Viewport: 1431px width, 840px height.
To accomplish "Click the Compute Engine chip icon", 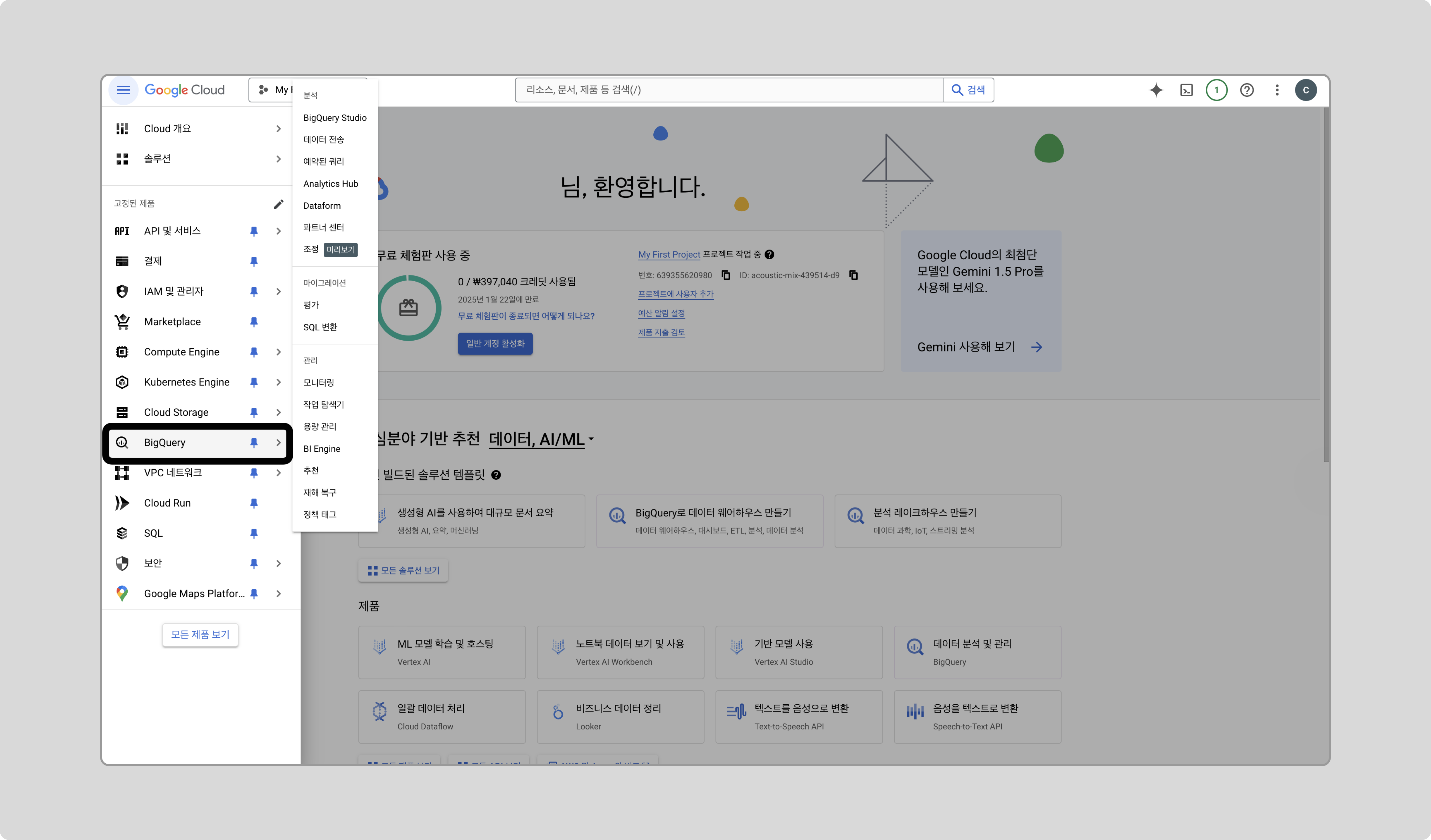I will (x=122, y=351).
